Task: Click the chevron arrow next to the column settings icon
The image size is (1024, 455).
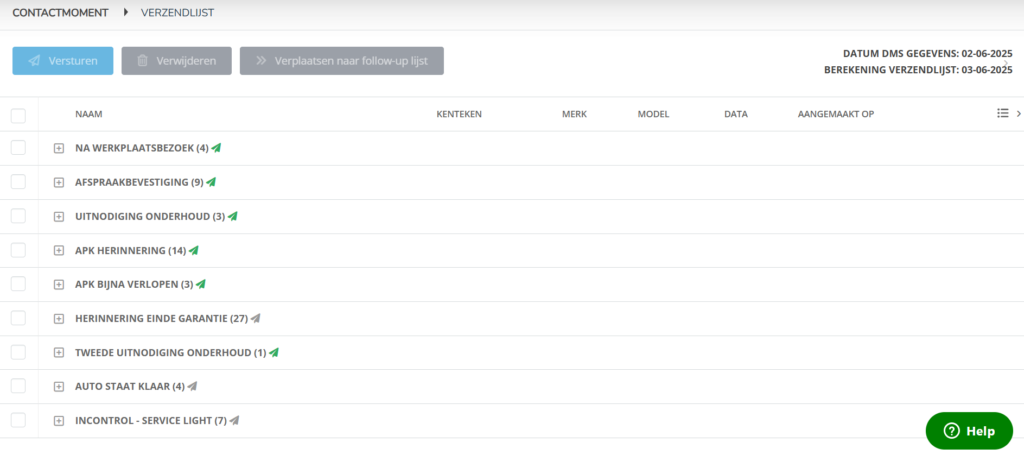Action: (x=1018, y=114)
